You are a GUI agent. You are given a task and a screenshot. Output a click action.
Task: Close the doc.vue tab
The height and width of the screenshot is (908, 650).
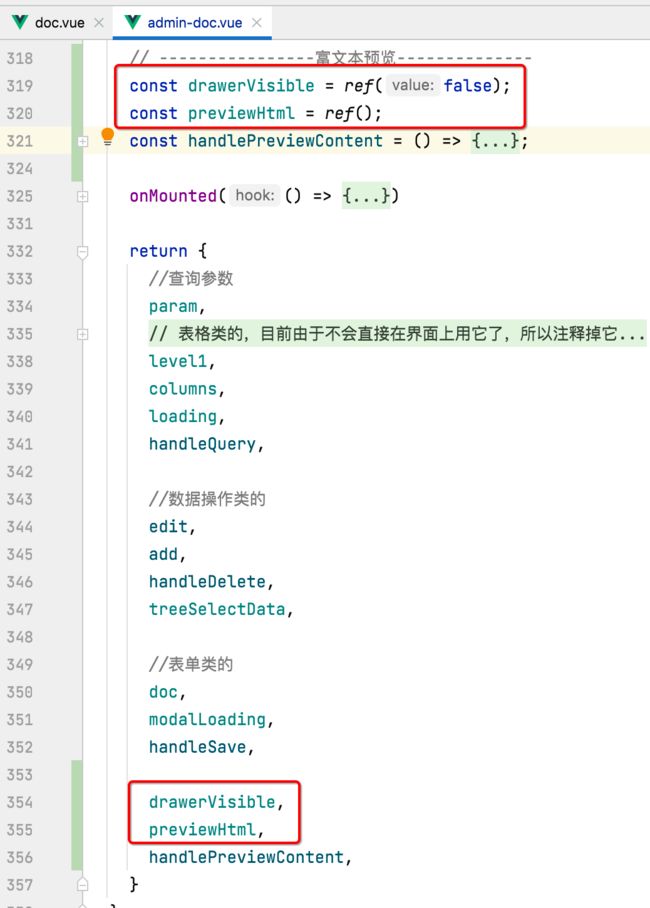click(x=99, y=23)
